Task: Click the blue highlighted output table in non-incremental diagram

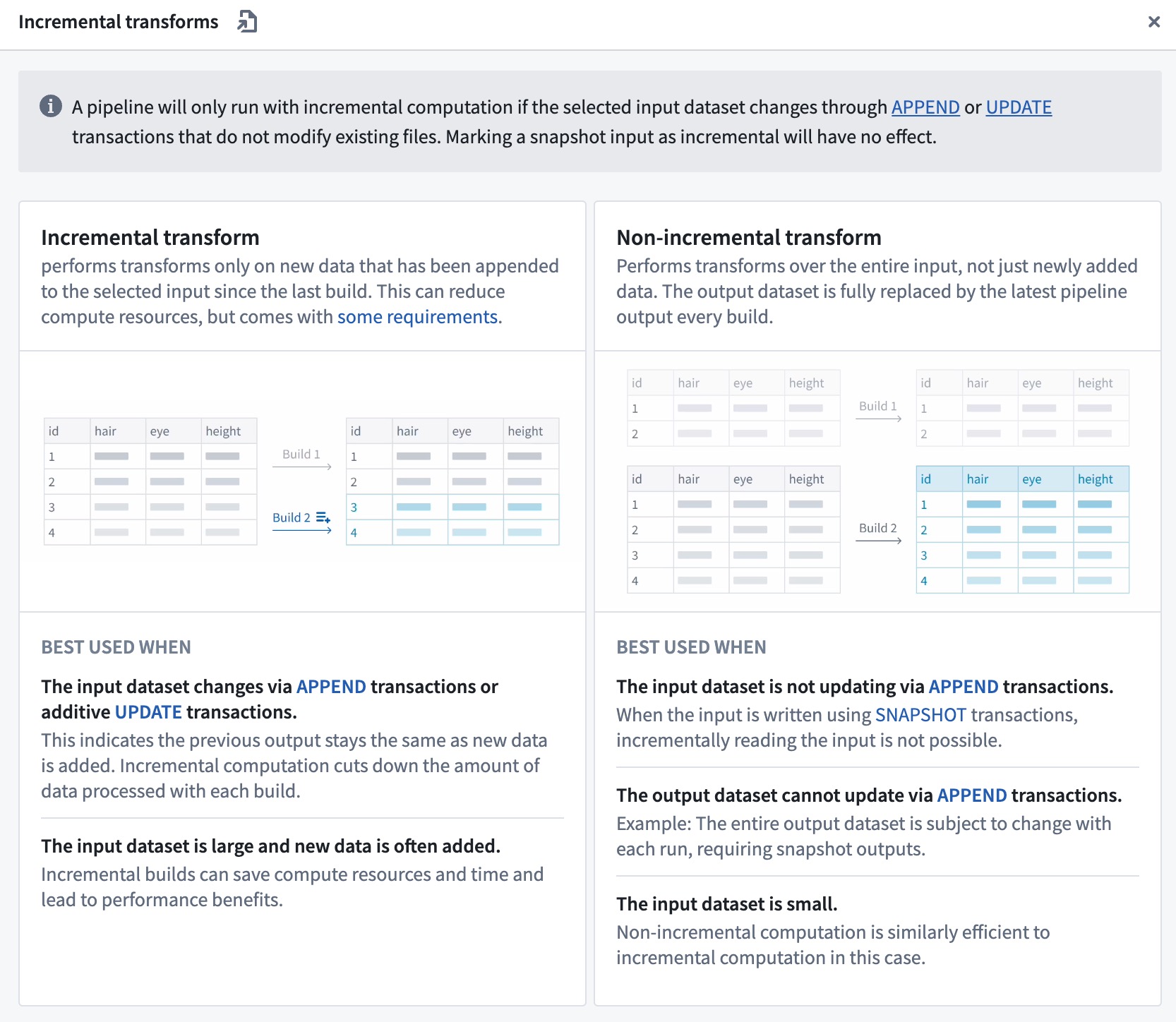Action: (1022, 529)
